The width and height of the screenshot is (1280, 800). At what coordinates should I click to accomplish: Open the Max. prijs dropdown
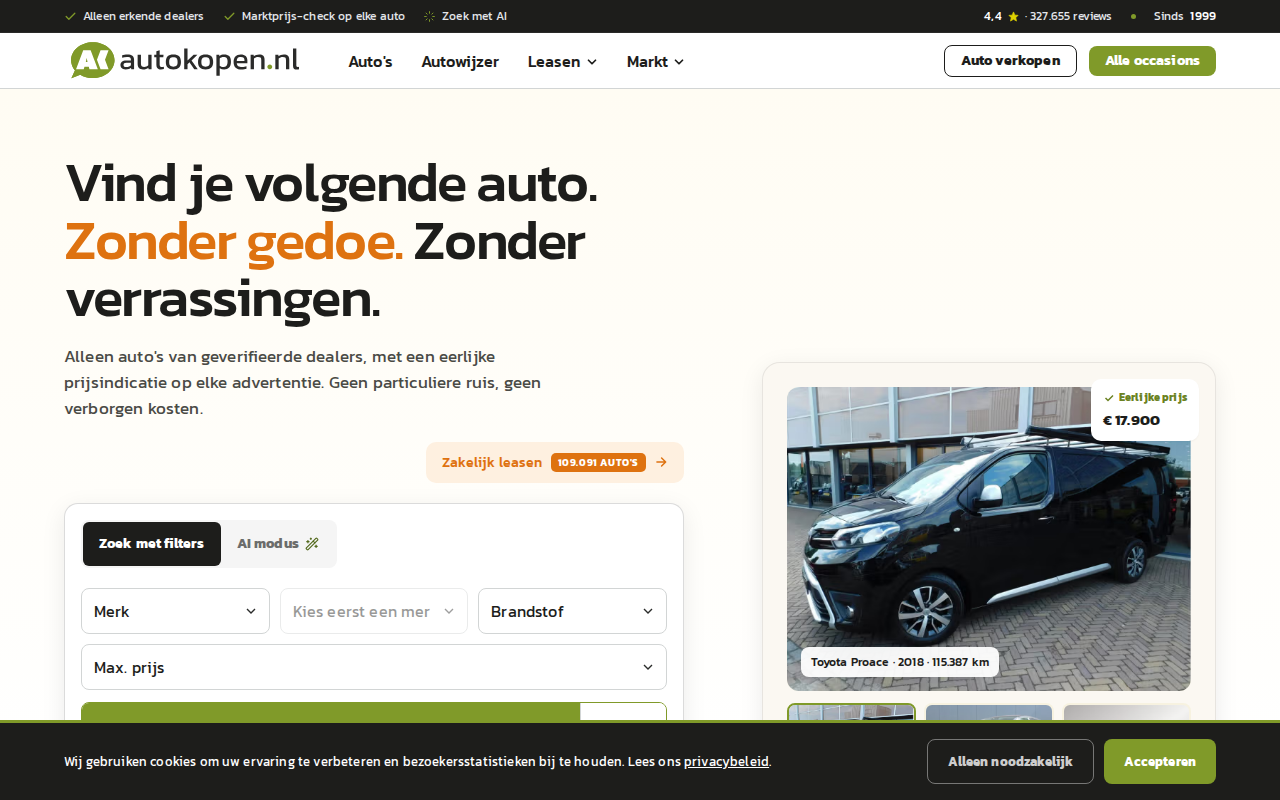(x=374, y=667)
